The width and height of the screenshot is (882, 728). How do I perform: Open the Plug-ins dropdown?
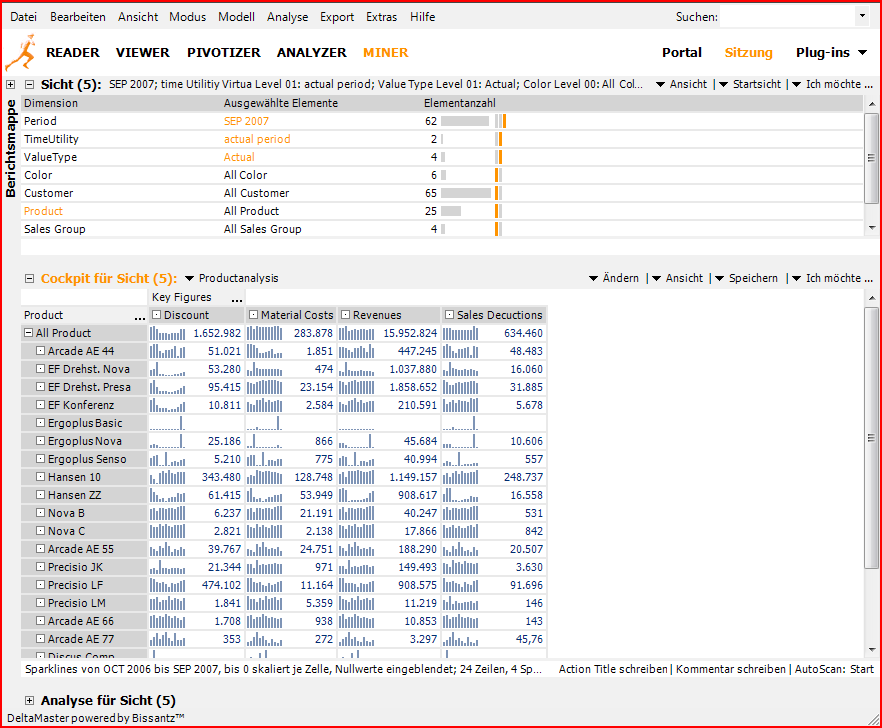[x=831, y=52]
